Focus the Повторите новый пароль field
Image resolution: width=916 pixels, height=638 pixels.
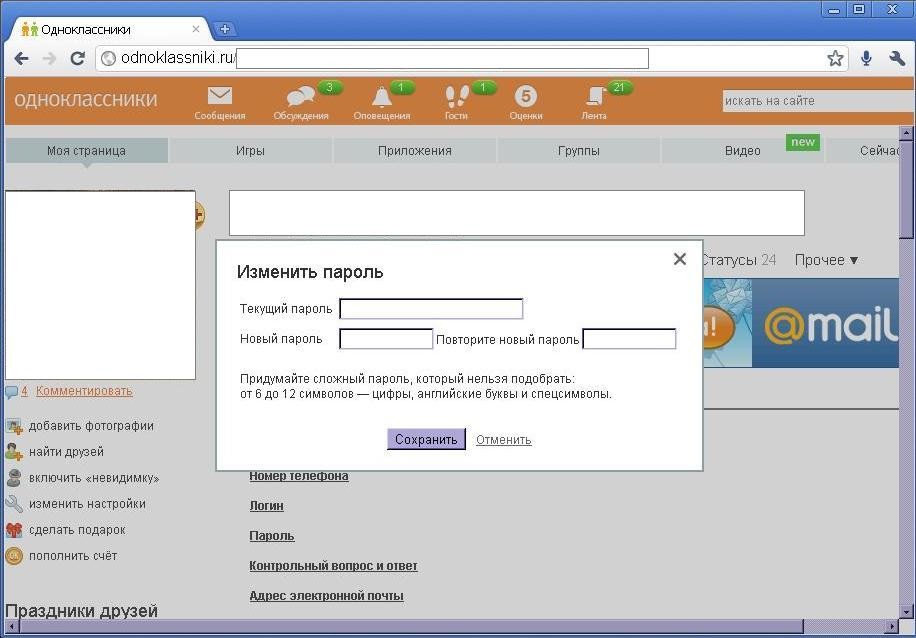tap(629, 339)
